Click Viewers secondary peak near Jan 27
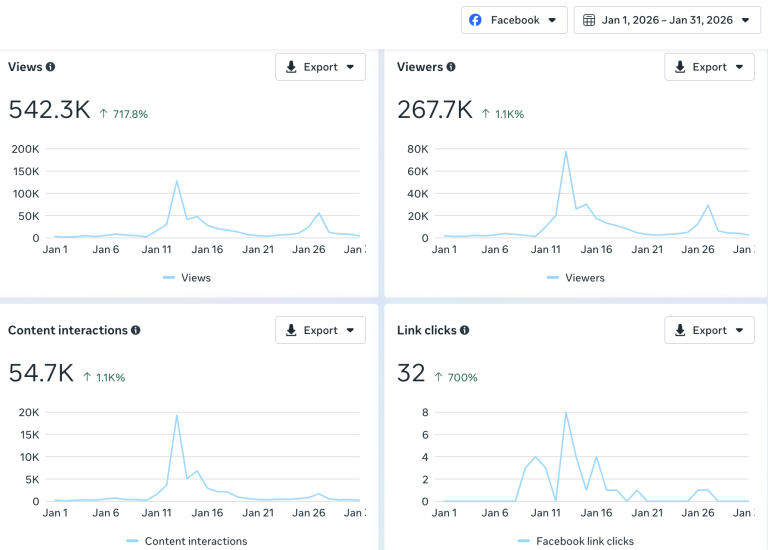This screenshot has width=768, height=550. click(x=708, y=205)
